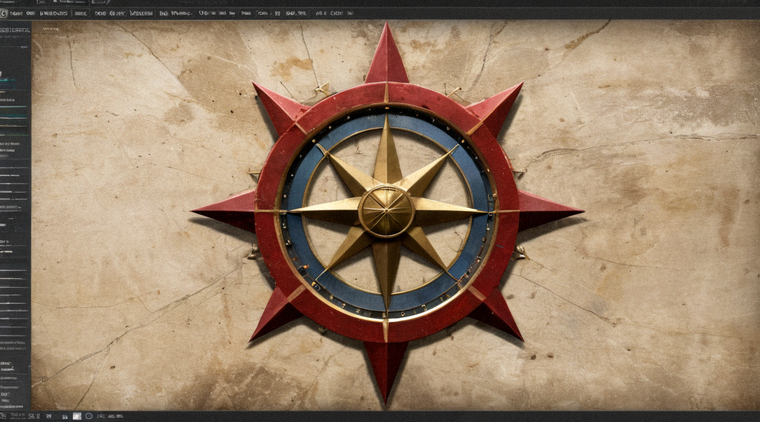Click the gold center hub of the compass
760x422 pixels.
tap(386, 211)
